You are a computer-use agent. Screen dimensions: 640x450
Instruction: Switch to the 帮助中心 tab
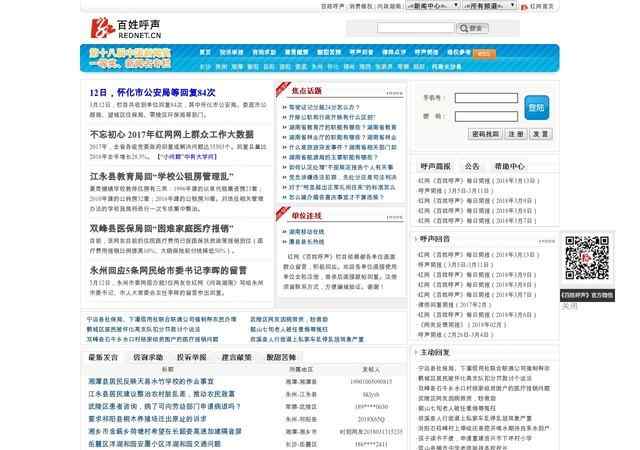[511, 166]
